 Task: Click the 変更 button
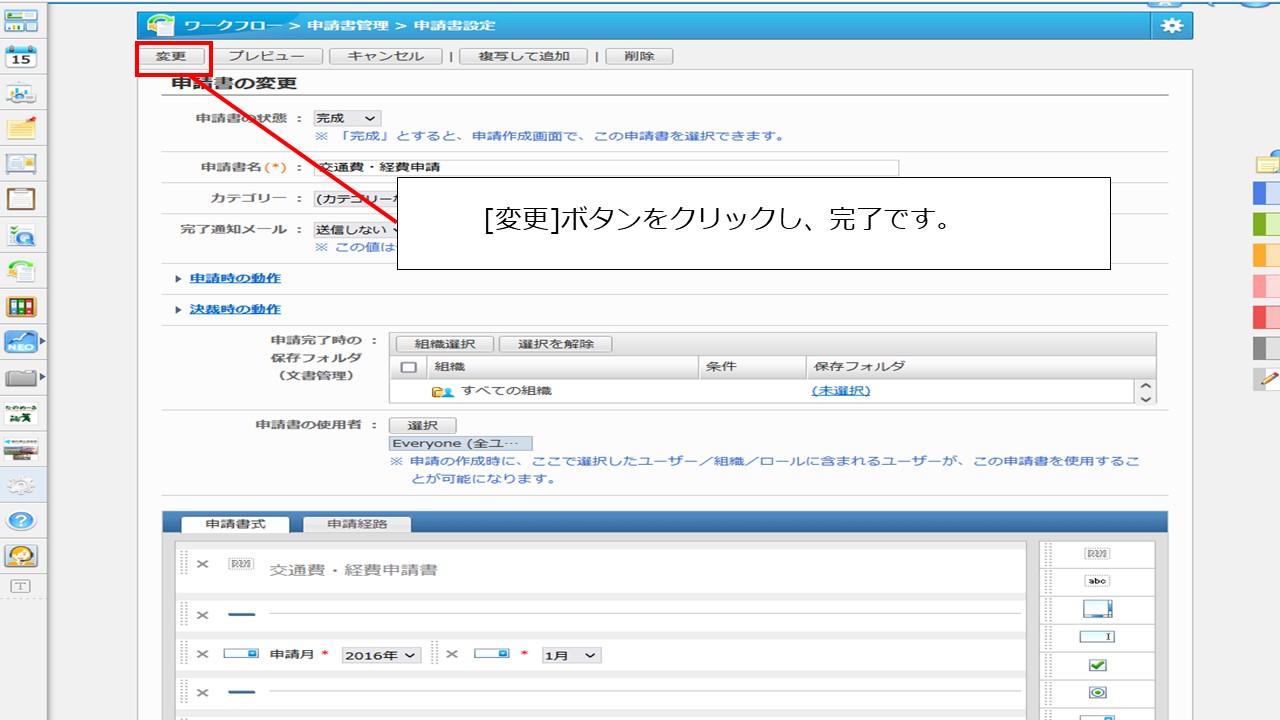click(x=172, y=56)
